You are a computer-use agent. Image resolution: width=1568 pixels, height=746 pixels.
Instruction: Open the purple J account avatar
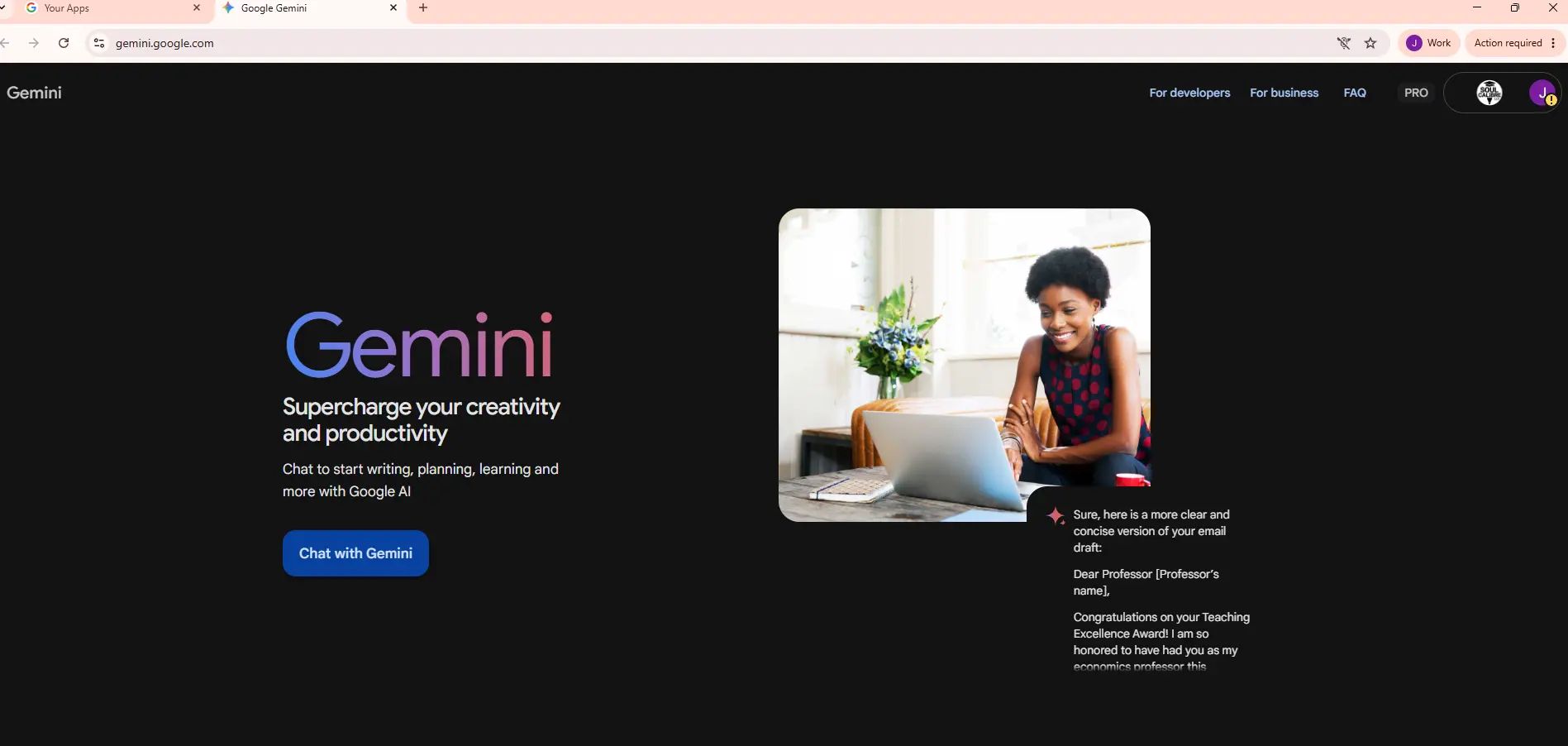point(1542,93)
